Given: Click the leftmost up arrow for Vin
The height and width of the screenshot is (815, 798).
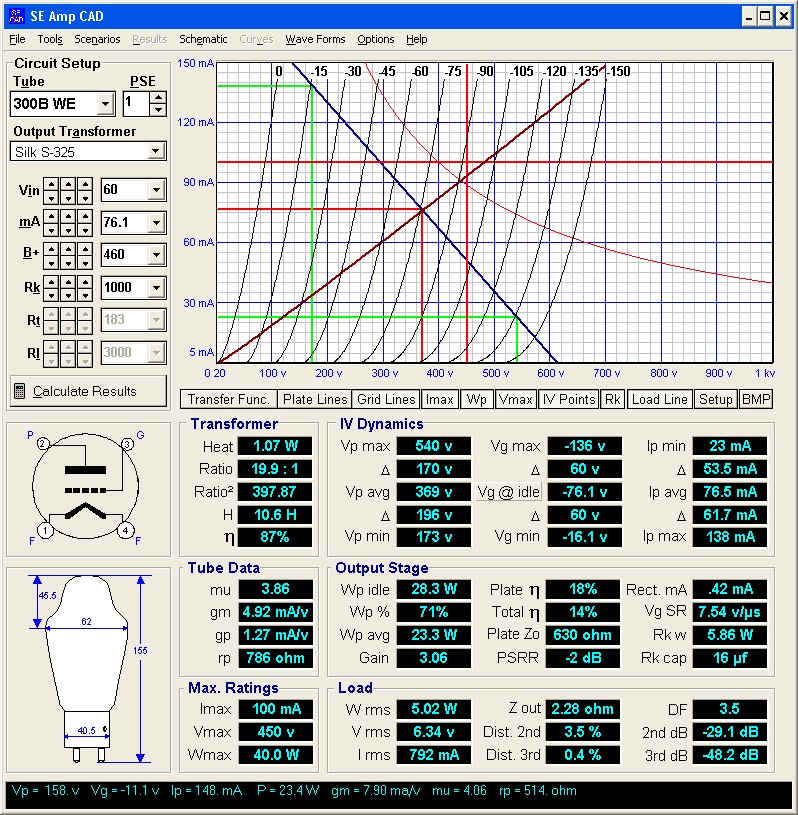Looking at the screenshot, I should point(52,184).
